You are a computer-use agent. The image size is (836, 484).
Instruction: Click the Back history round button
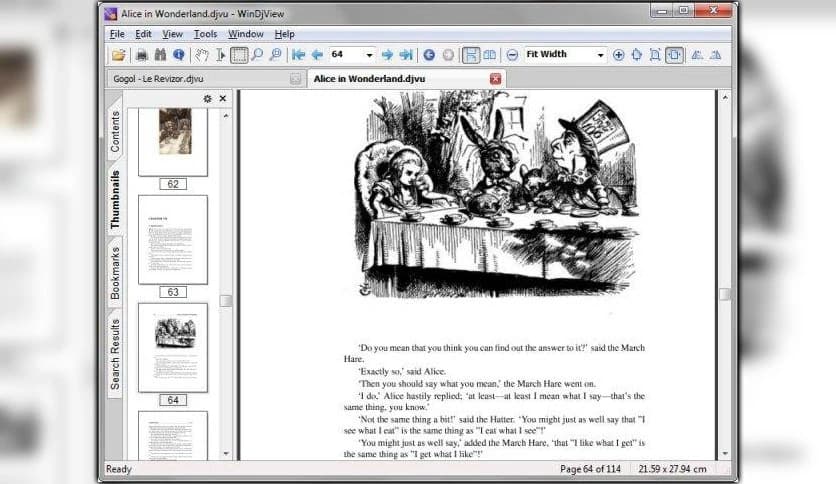click(429, 55)
